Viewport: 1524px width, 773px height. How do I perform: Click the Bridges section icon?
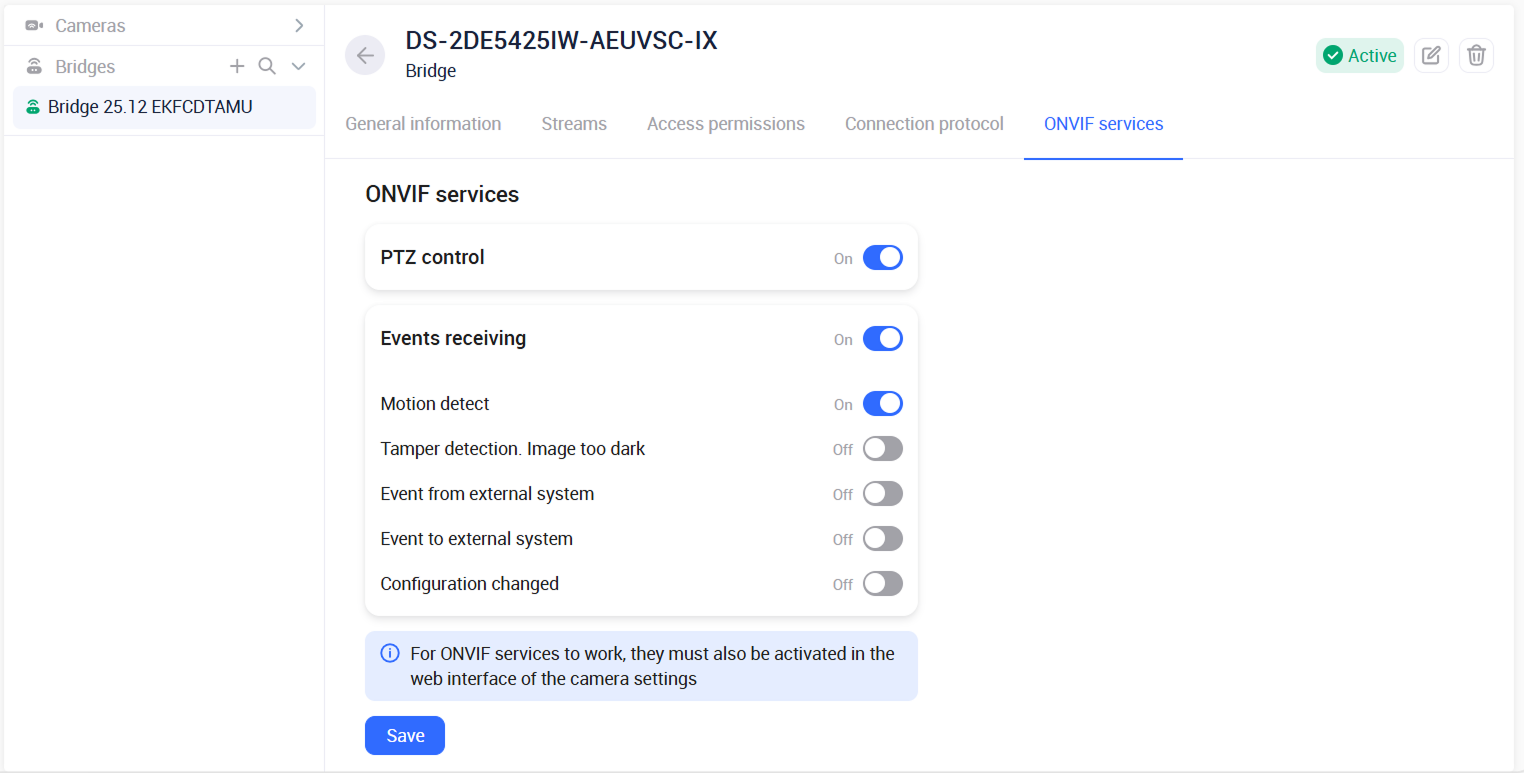point(34,67)
